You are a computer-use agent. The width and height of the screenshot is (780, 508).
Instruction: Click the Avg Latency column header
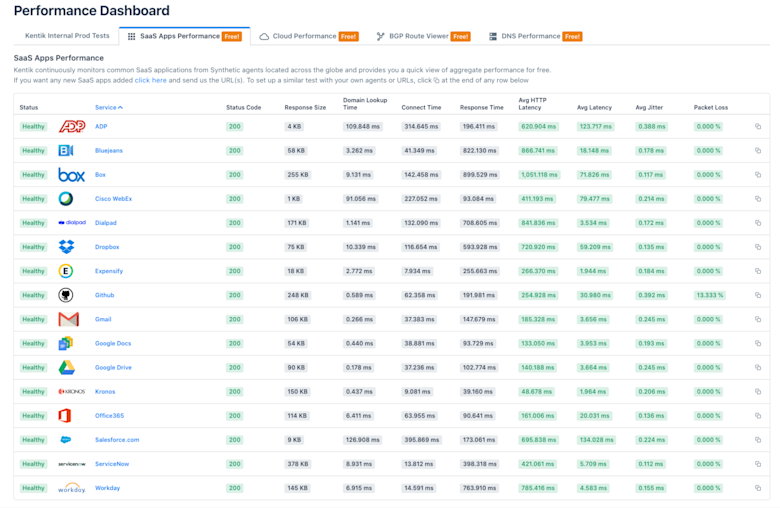(x=594, y=107)
